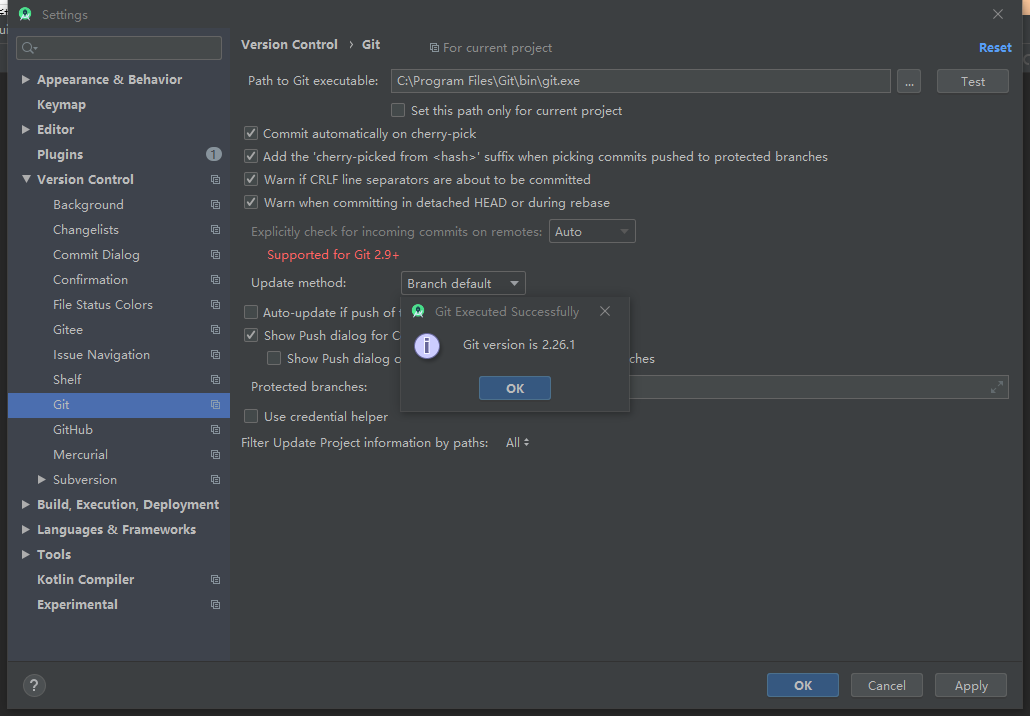Click the project-level icon beside Experimental
Viewport: 1030px width, 716px height.
tap(215, 604)
